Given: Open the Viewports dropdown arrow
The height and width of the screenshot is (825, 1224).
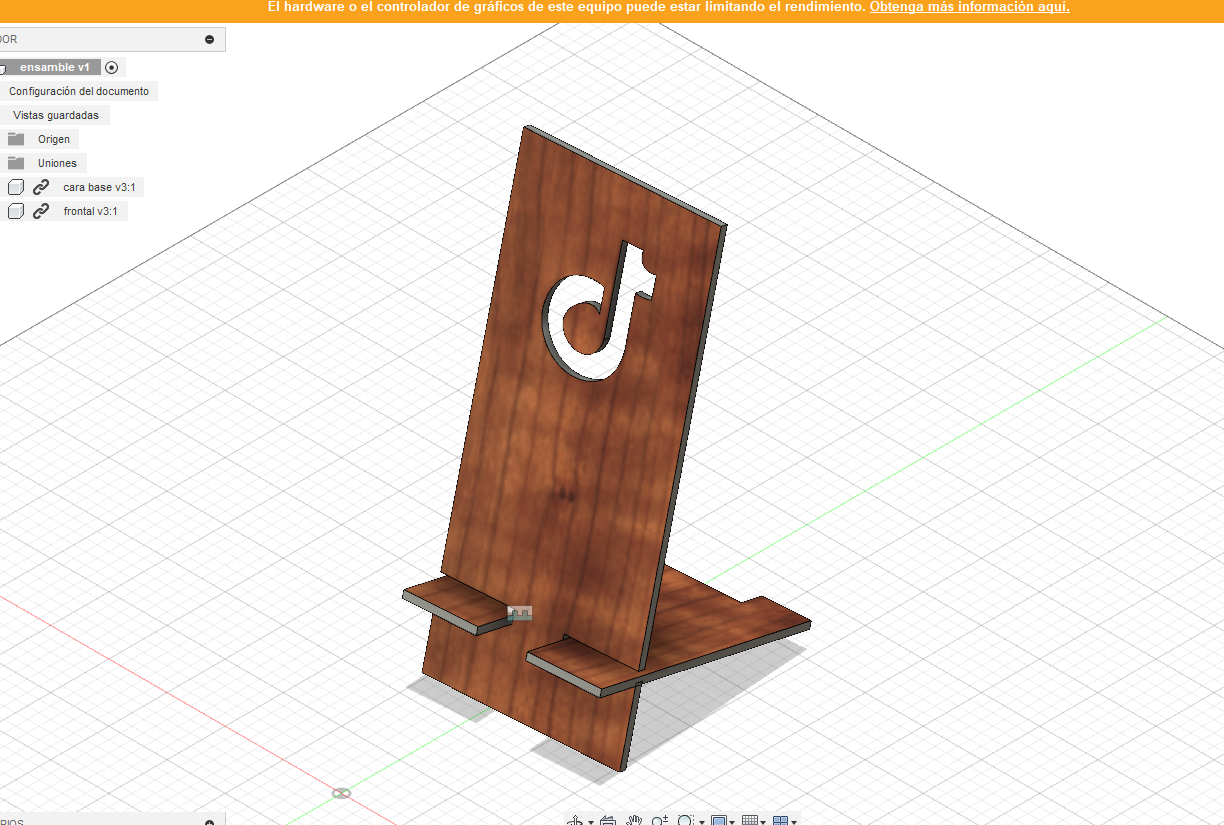Looking at the screenshot, I should point(795,821).
